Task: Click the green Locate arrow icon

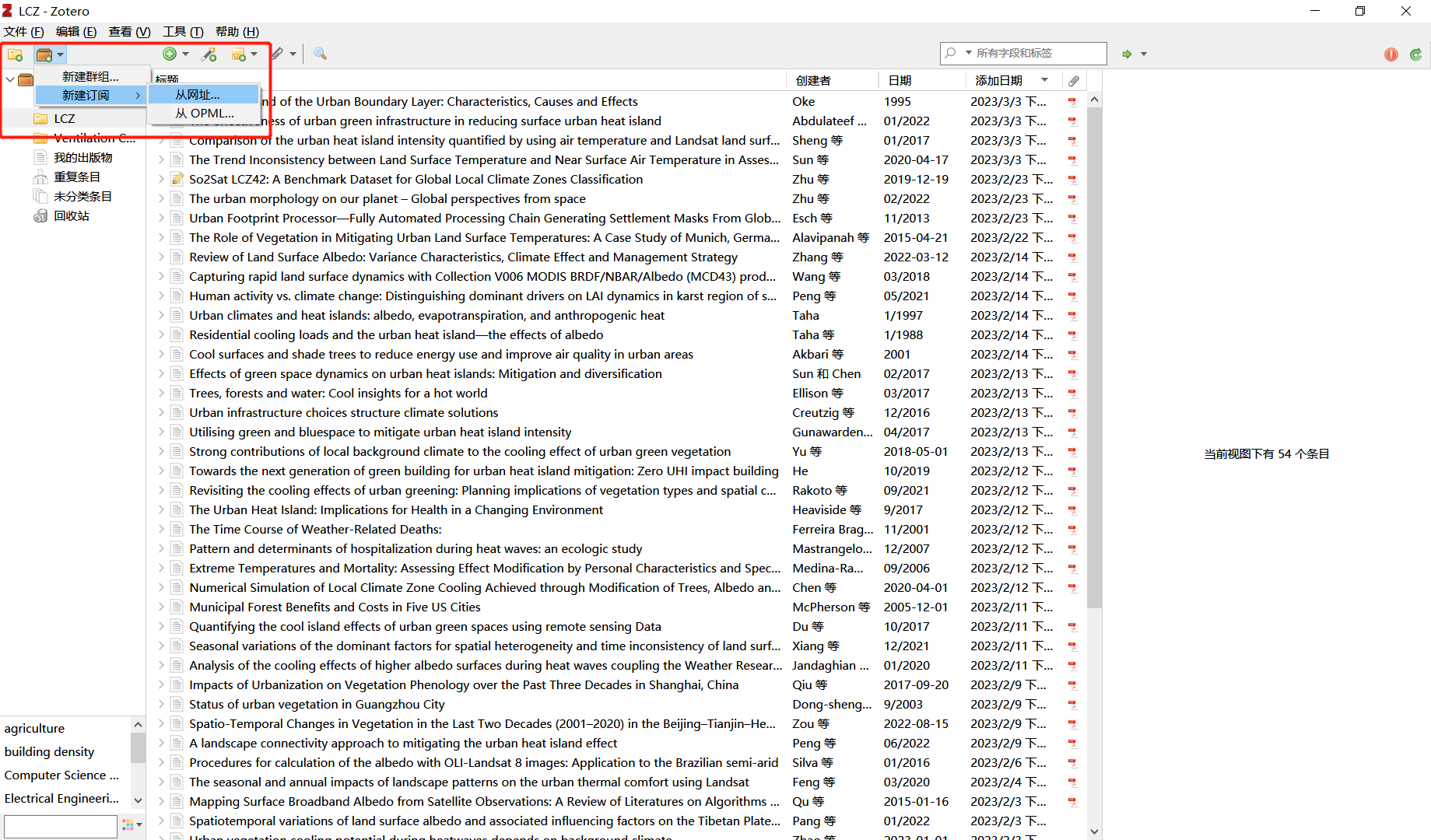Action: [x=1127, y=54]
